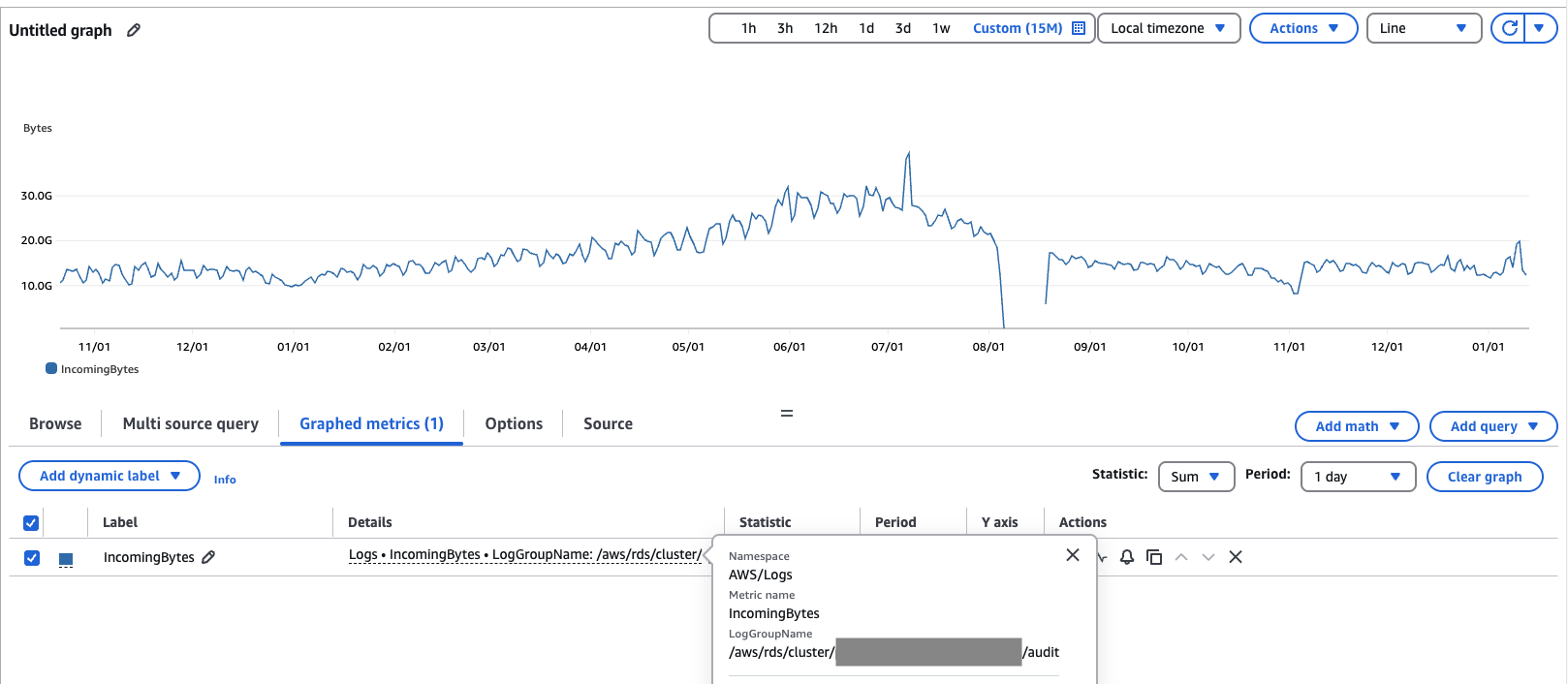Toggle the select-all checkbox in table header

31,523
